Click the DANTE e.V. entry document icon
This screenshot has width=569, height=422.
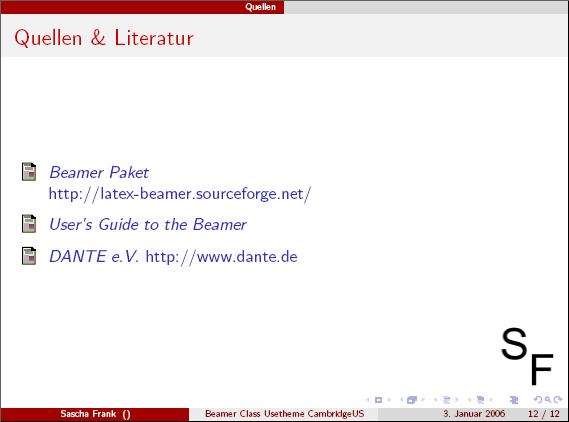pos(29,256)
